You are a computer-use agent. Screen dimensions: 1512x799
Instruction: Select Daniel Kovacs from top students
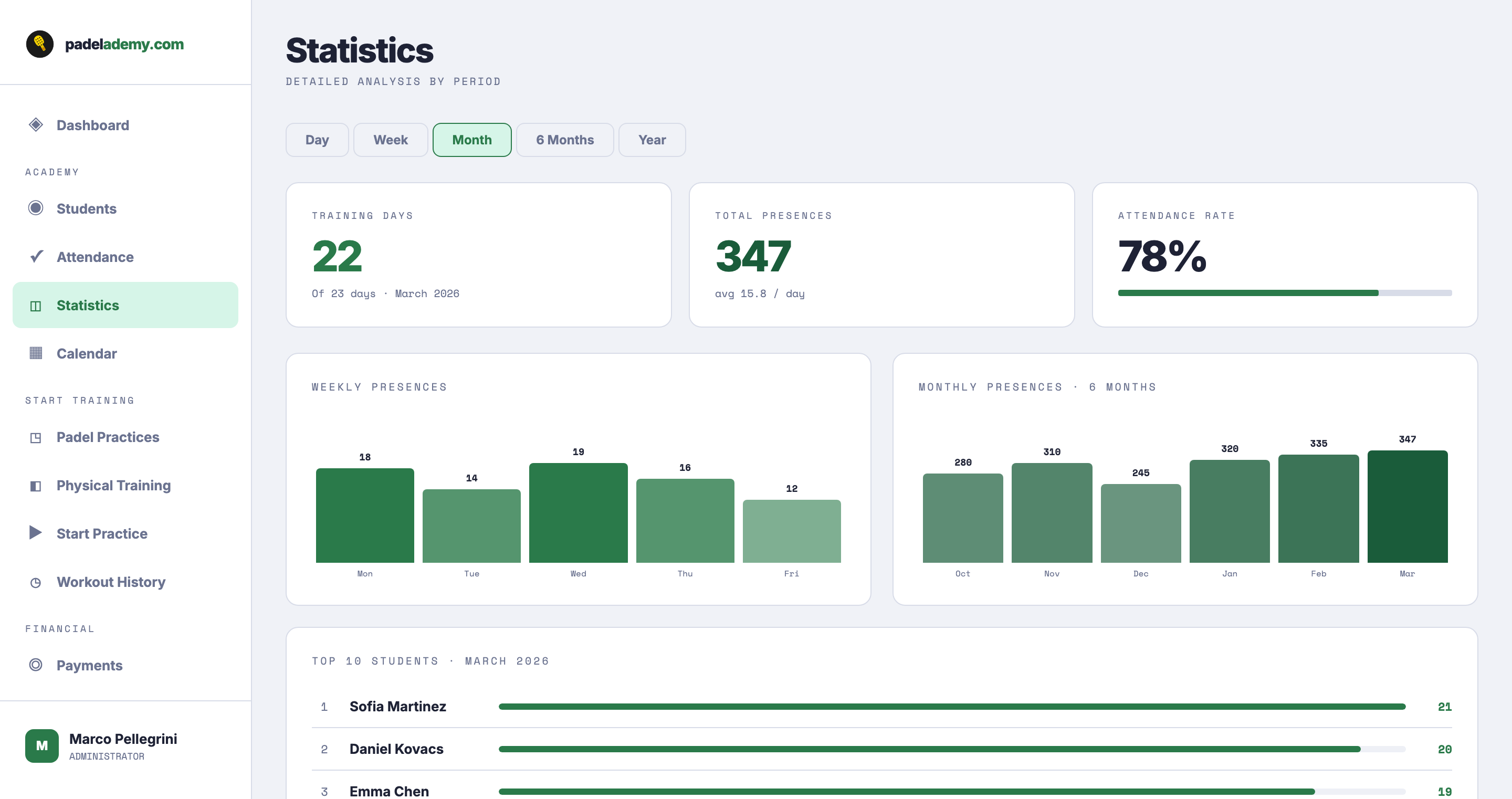point(396,749)
